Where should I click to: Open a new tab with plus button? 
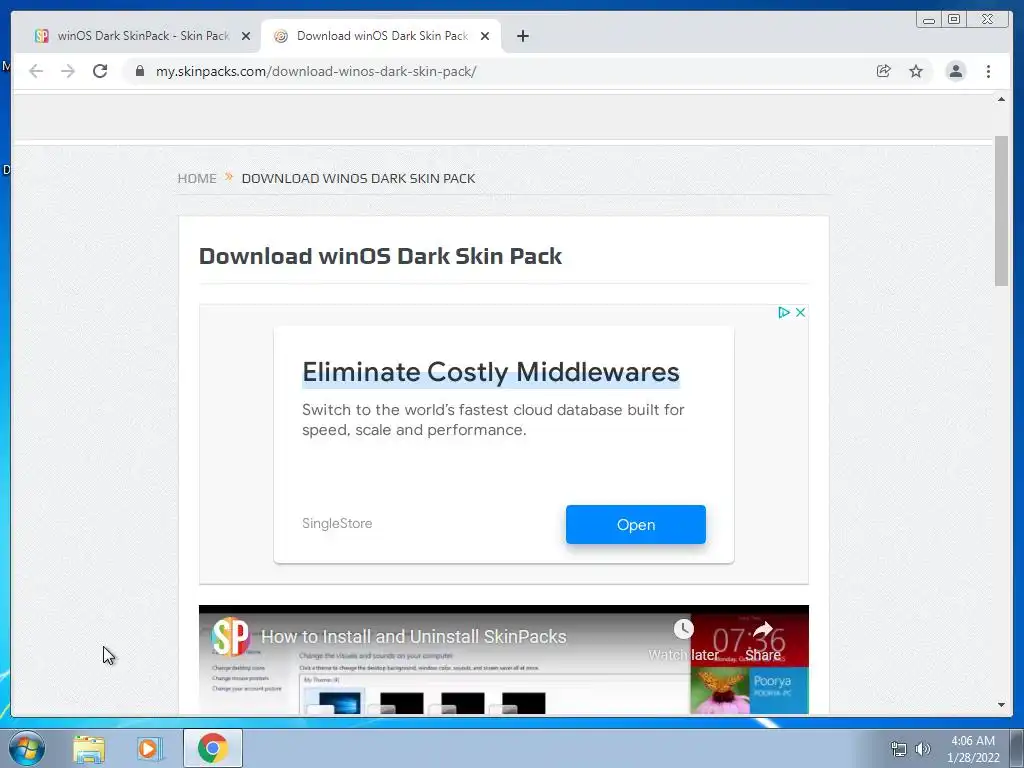pos(522,36)
